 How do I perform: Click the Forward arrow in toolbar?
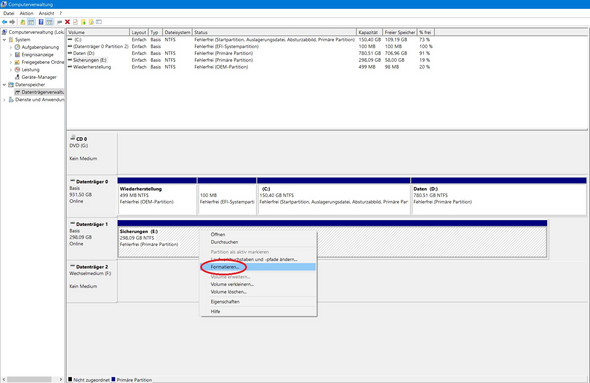pos(12,22)
